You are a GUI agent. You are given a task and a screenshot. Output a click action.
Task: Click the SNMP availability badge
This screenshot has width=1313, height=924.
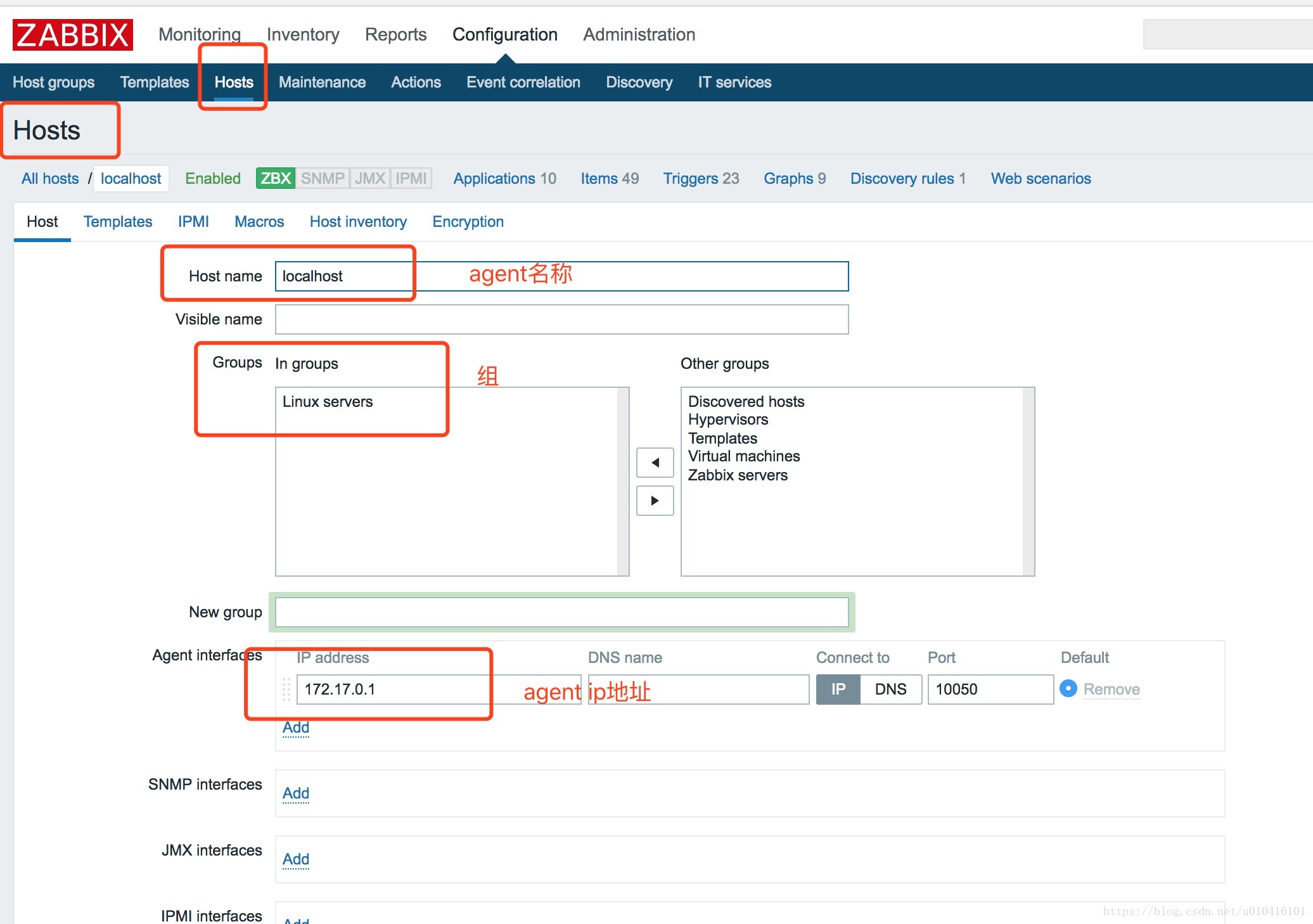pos(323,178)
